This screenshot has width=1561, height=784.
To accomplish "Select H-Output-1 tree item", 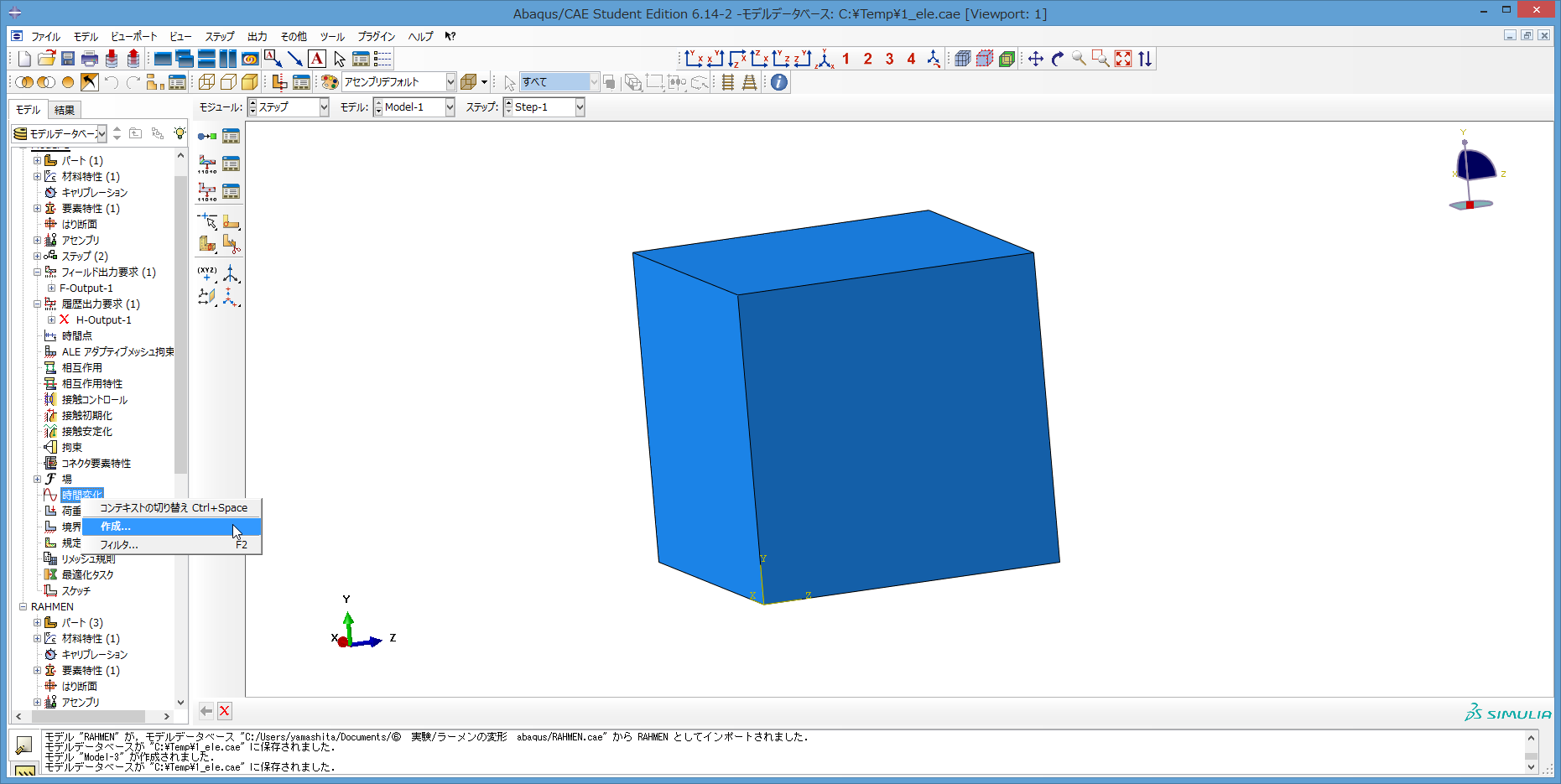I will click(x=103, y=319).
